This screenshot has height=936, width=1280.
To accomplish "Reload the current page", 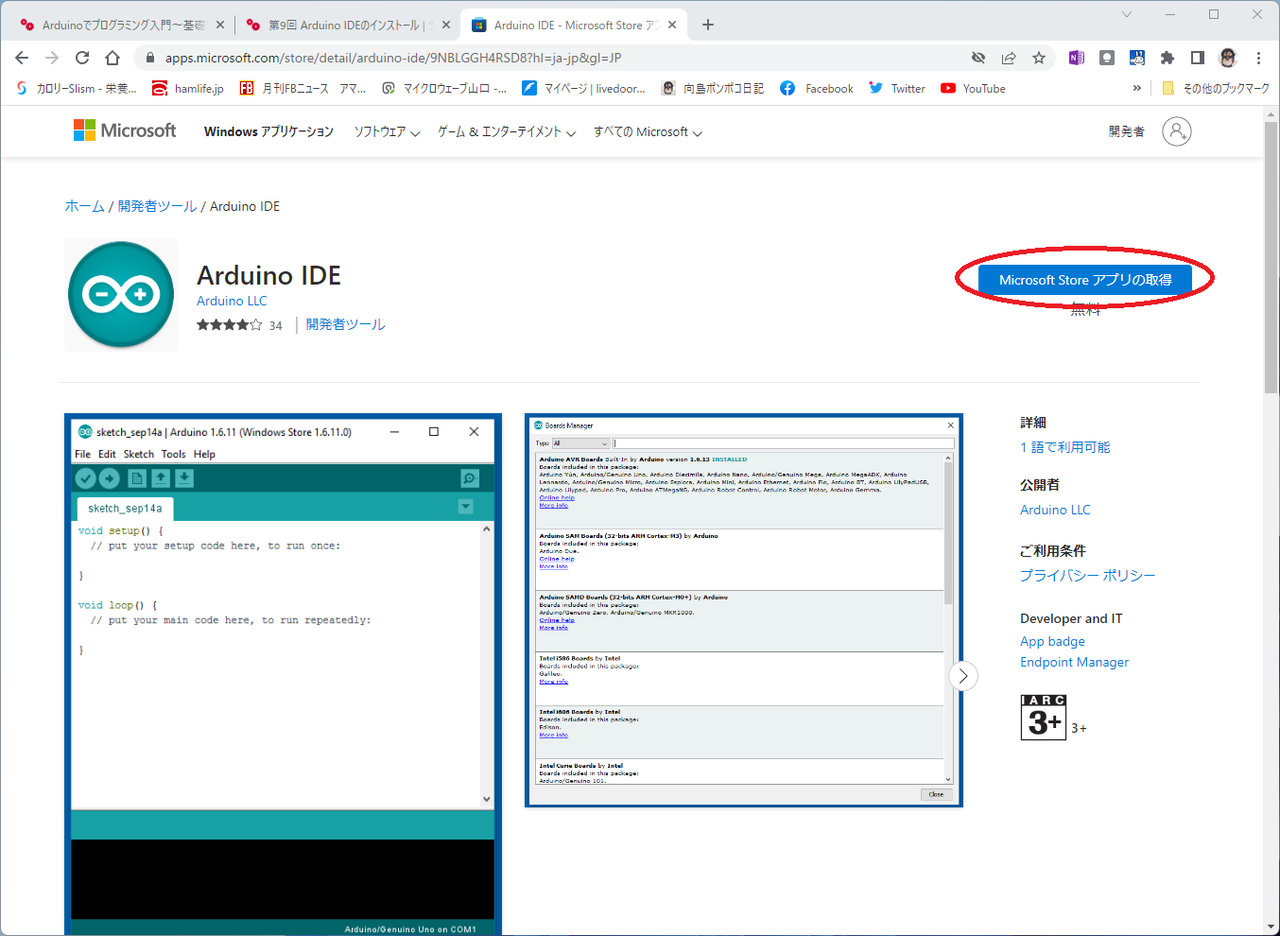I will pyautogui.click(x=82, y=58).
